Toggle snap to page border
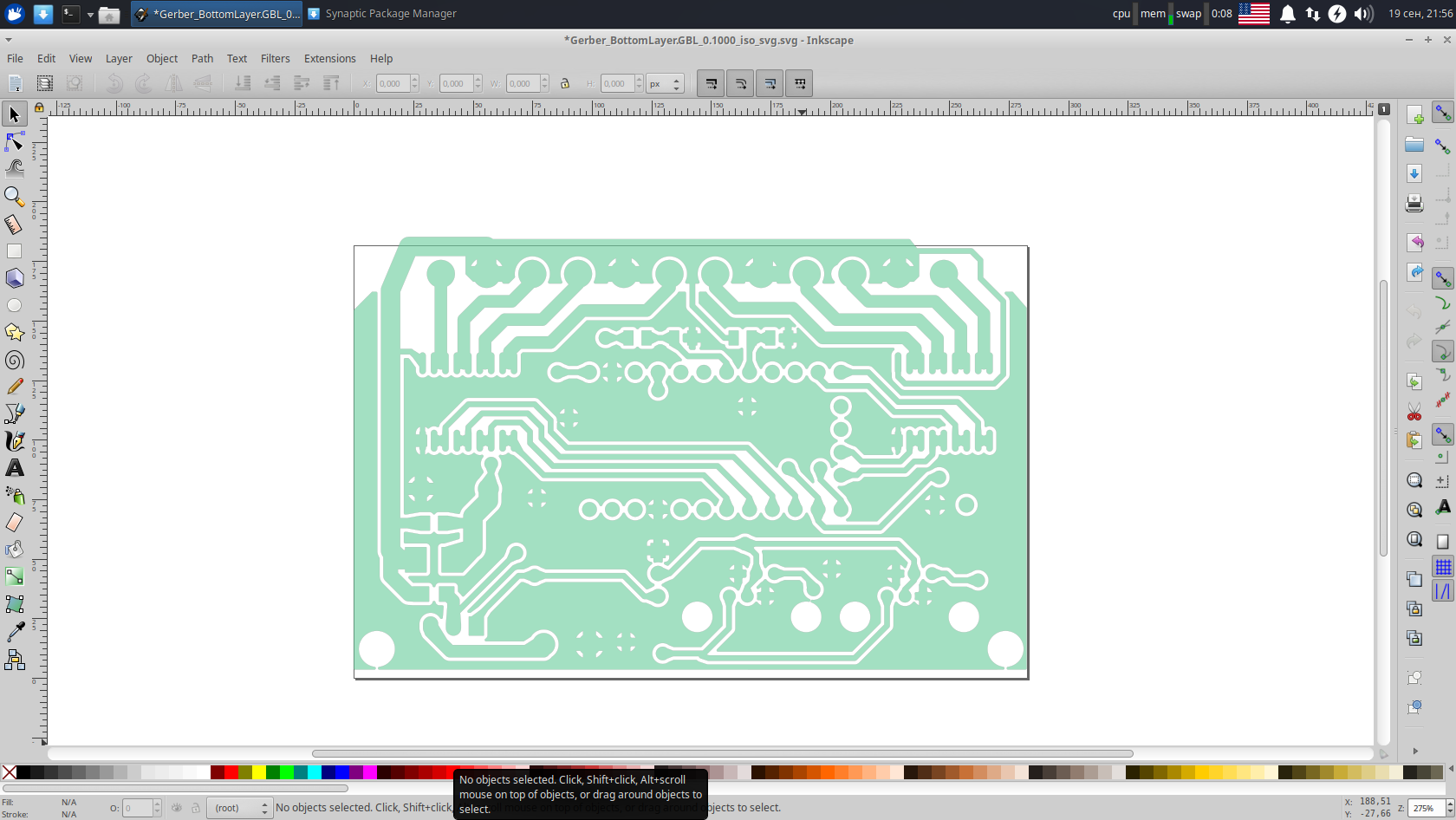The height and width of the screenshot is (820, 1456). point(1443,542)
